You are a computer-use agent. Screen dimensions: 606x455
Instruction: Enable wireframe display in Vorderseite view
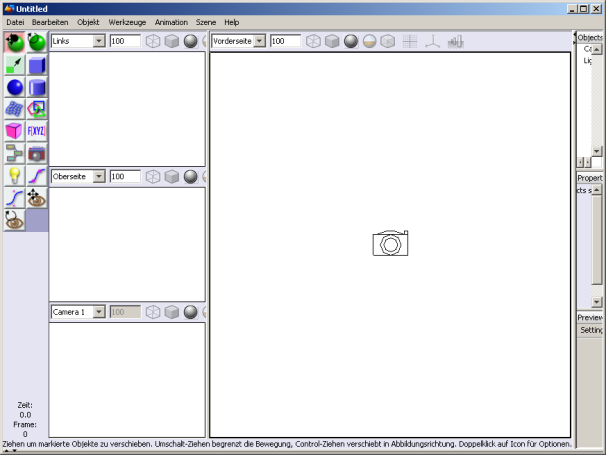[x=313, y=41]
